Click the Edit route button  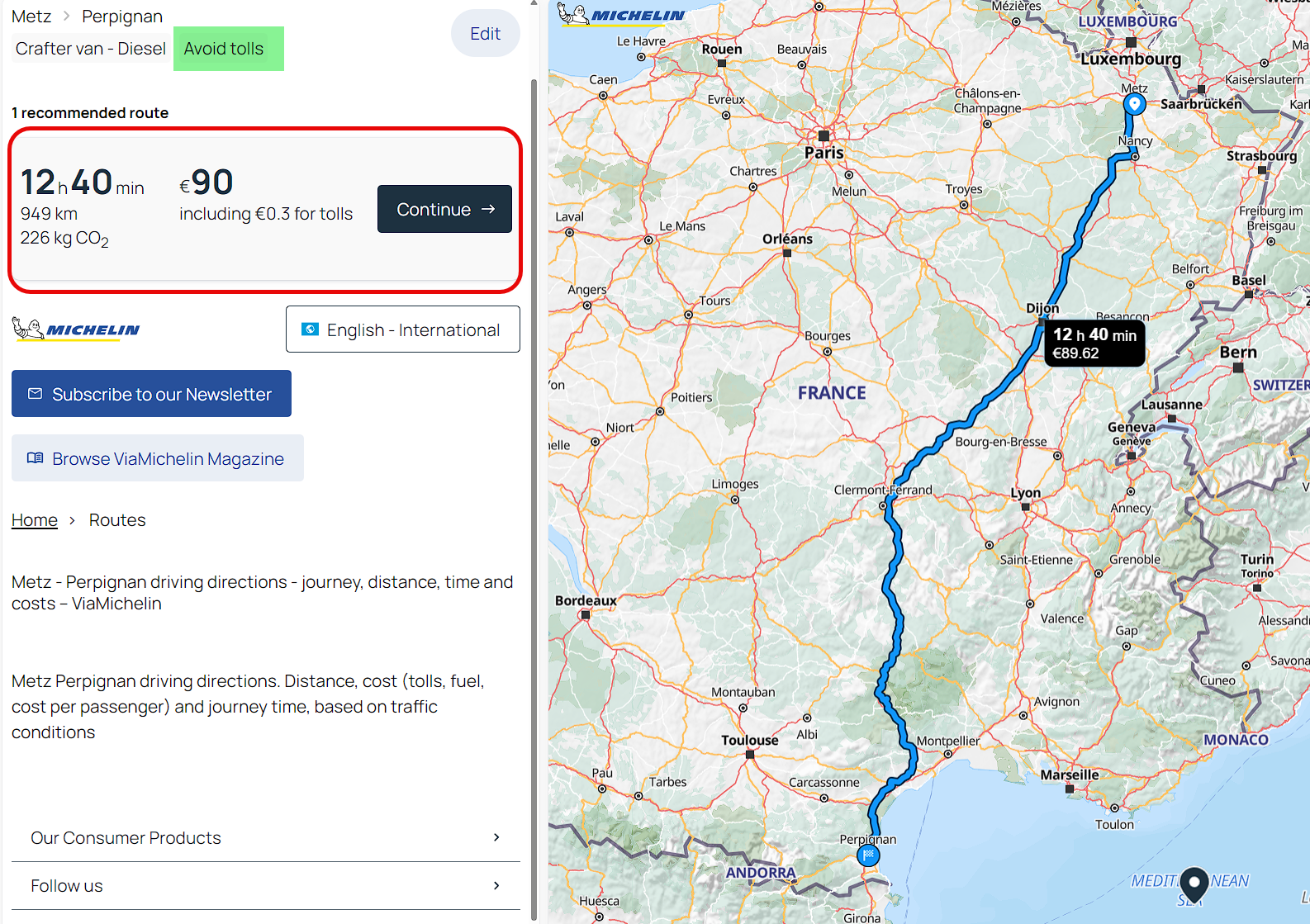click(x=485, y=34)
